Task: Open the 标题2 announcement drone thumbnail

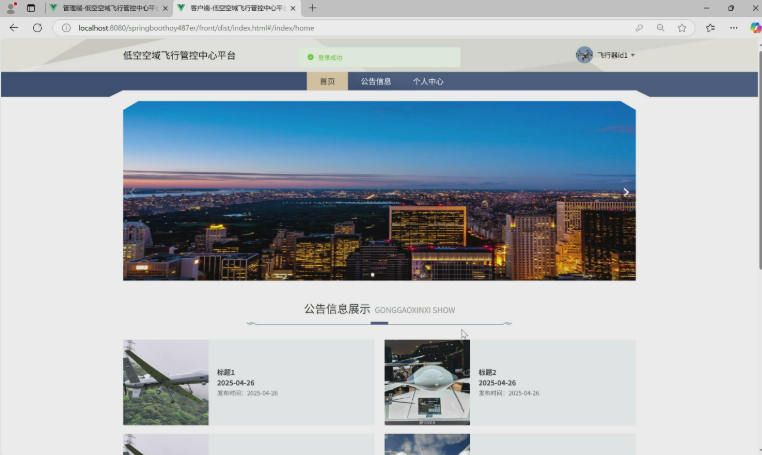Action: click(x=427, y=383)
